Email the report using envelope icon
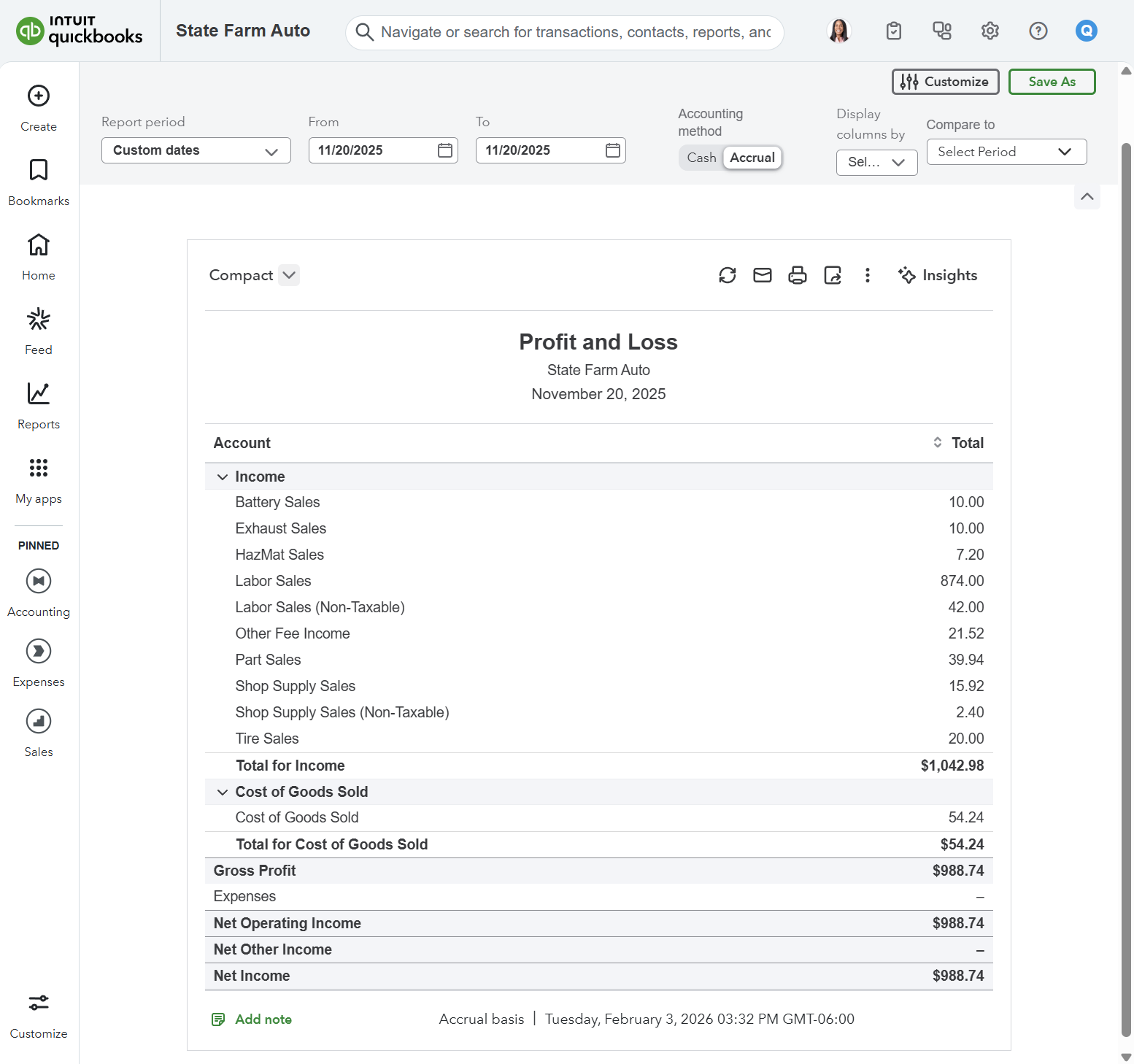 pyautogui.click(x=762, y=275)
